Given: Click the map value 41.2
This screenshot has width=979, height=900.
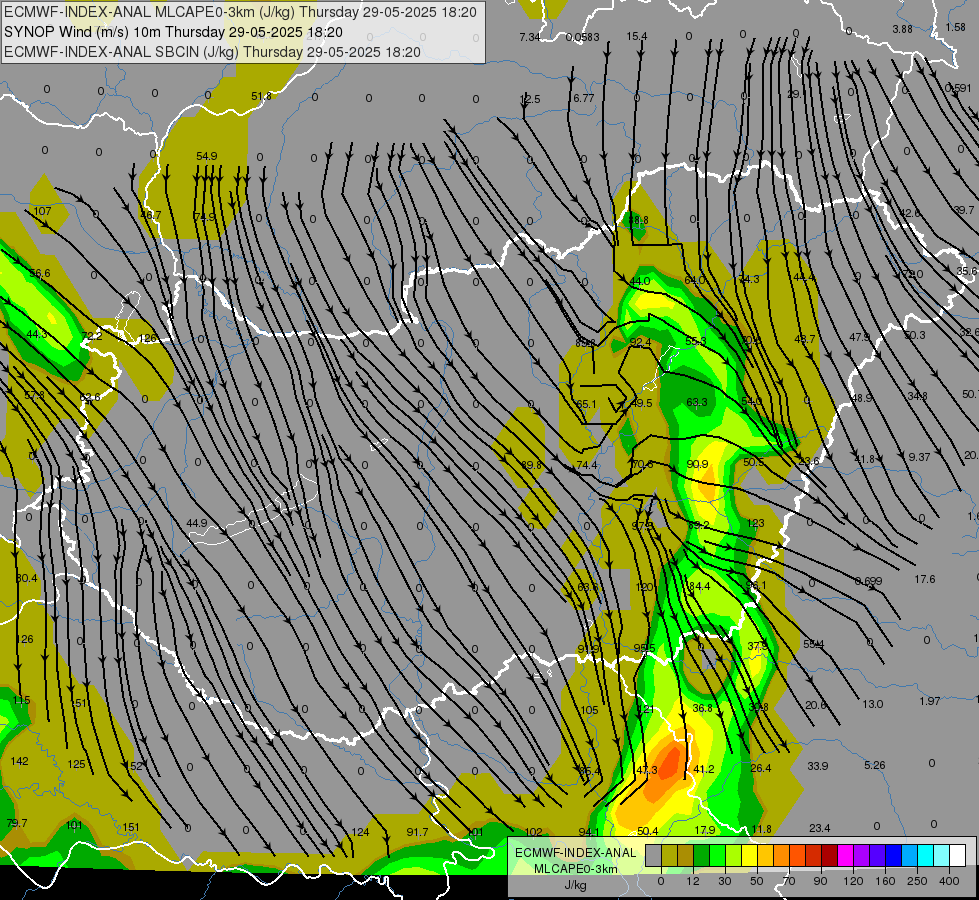Looking at the screenshot, I should (x=704, y=769).
